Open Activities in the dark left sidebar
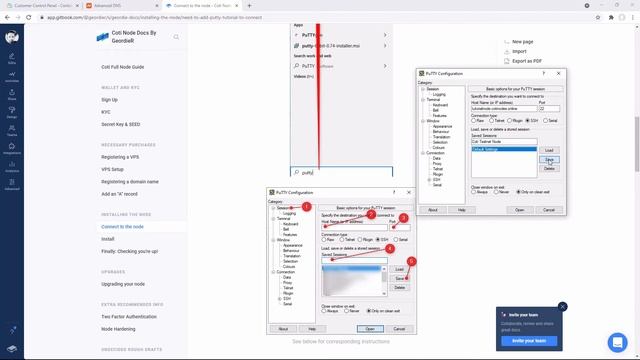The height and width of the screenshot is (360, 640). tap(12, 76)
